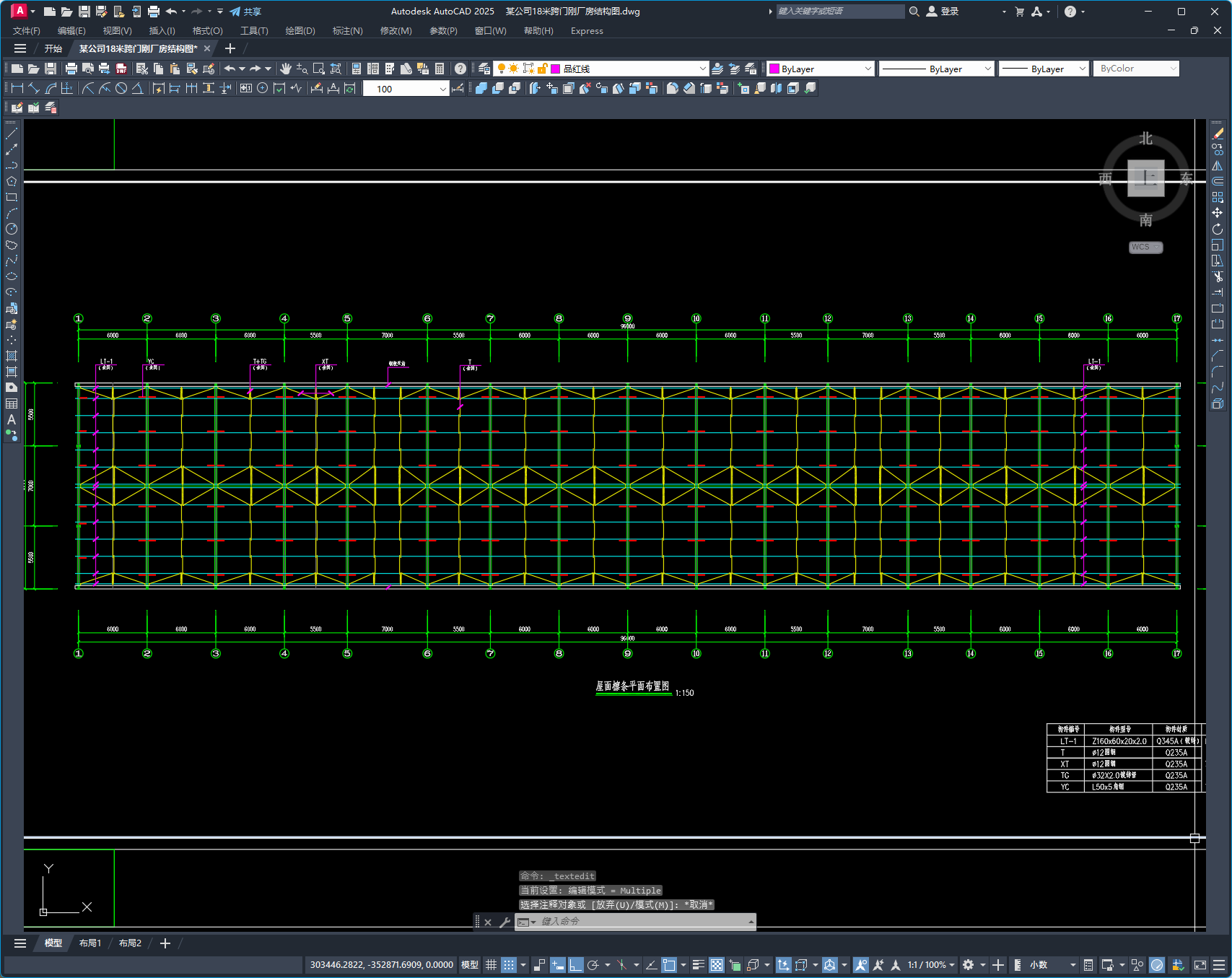Click the ViewCube 上 top face
This screenshot has width=1232, height=978.
pos(1145,178)
